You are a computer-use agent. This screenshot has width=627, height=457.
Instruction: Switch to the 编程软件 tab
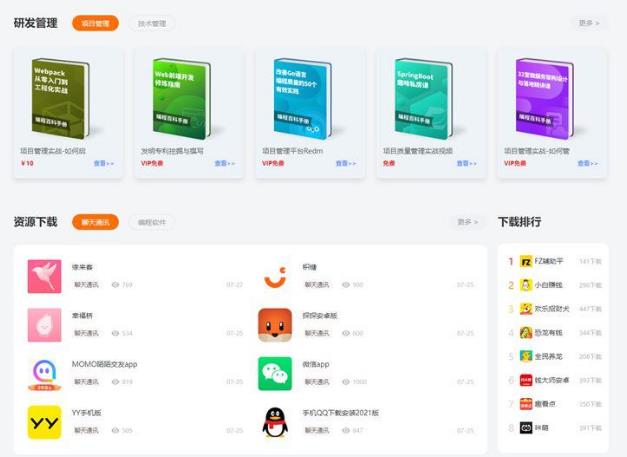tap(151, 222)
